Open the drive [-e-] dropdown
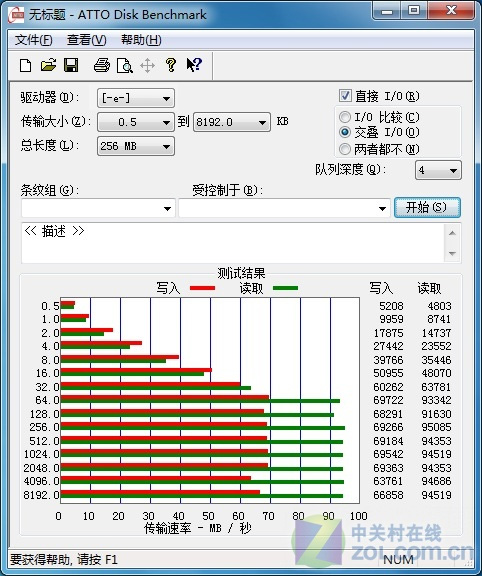This screenshot has width=482, height=576. coord(136,98)
